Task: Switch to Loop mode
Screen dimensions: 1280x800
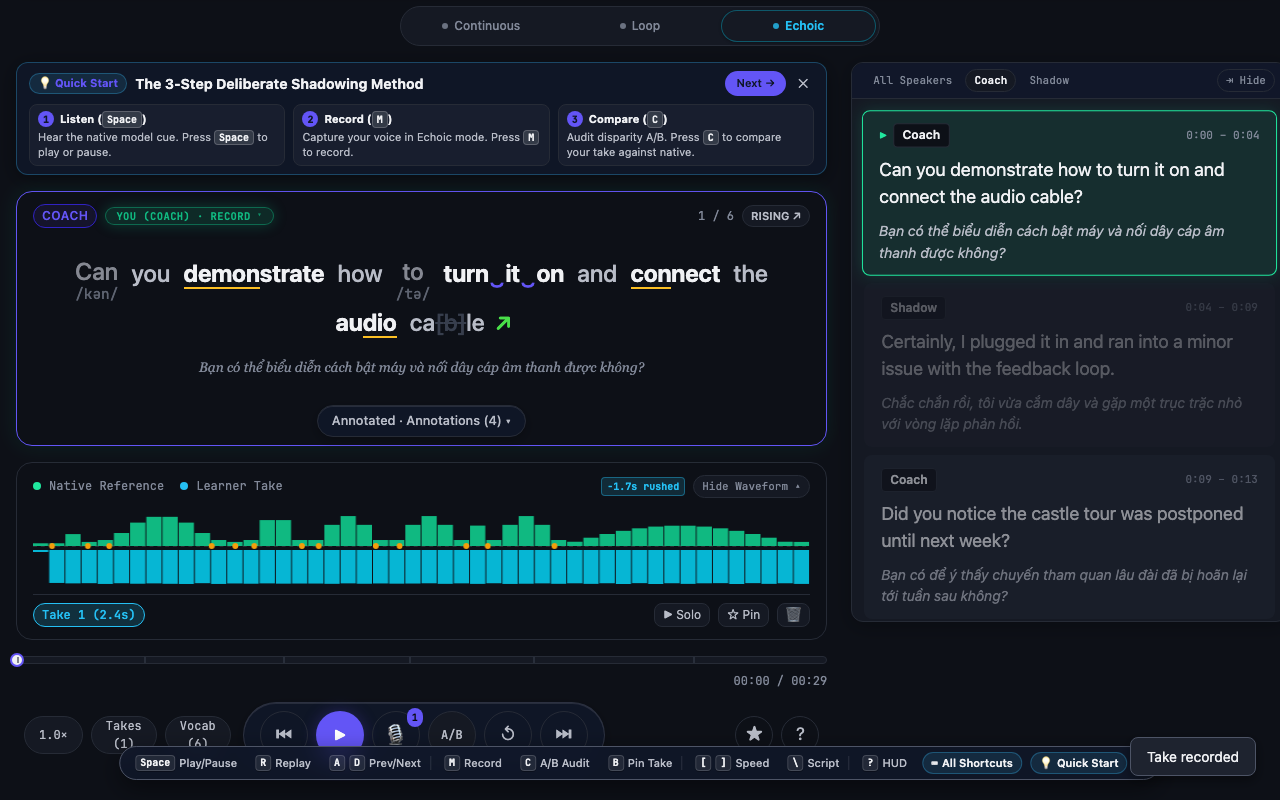Action: click(640, 26)
